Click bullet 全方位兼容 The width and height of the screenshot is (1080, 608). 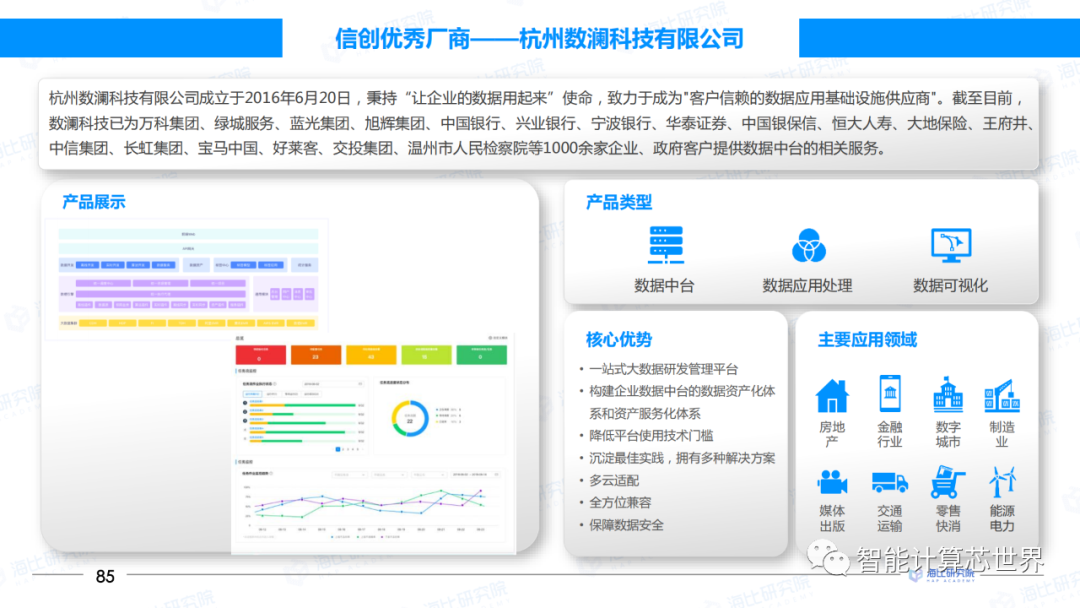point(620,503)
